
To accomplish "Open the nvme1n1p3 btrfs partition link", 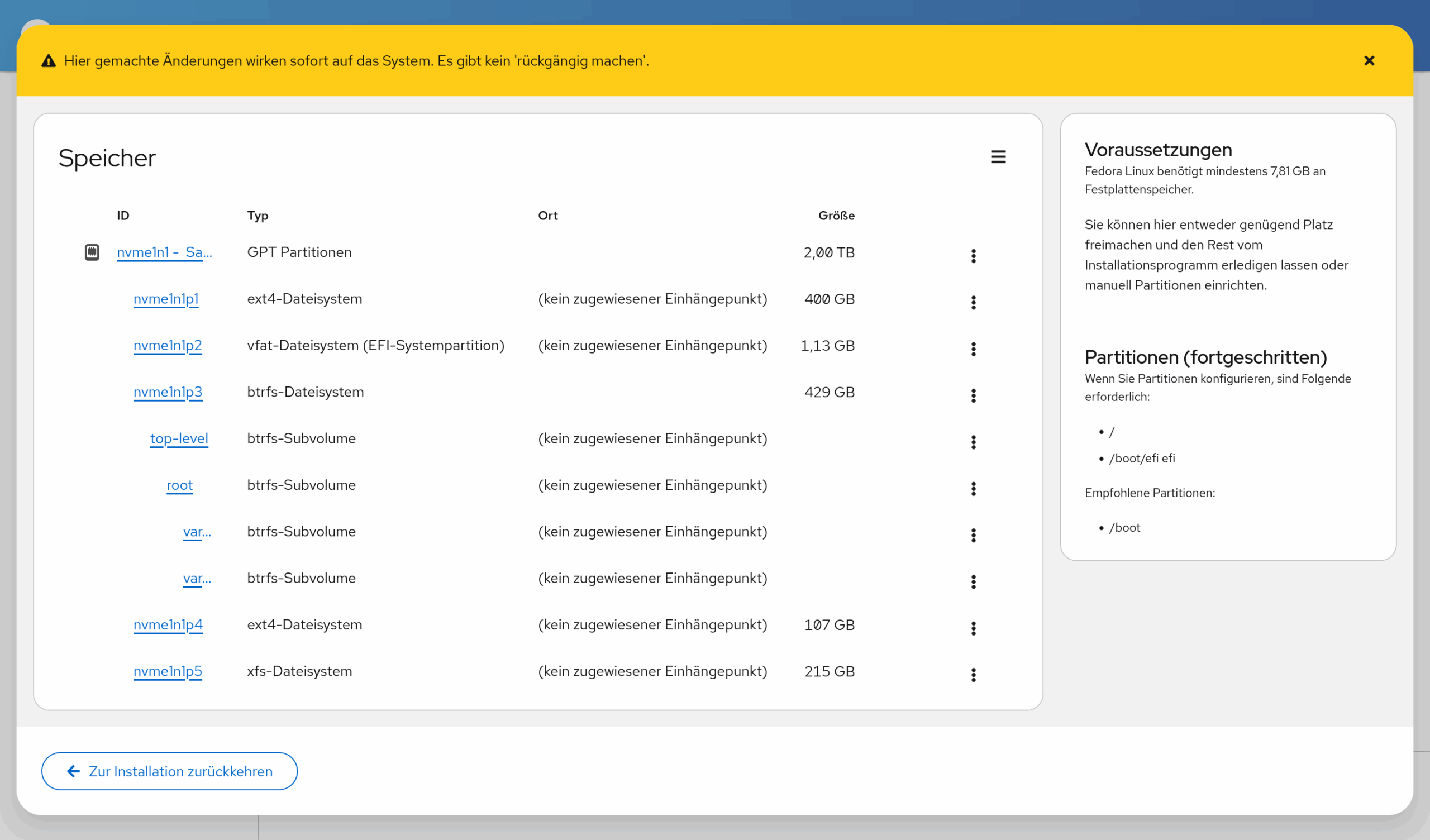I will [x=168, y=392].
